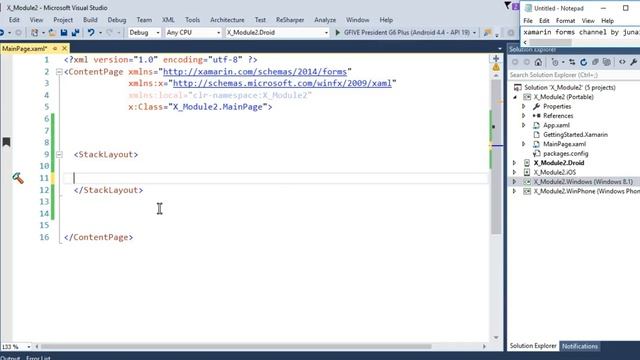This screenshot has width=640, height=360.
Task: Click Sync with Active Document icon
Action: (x=572, y=62)
